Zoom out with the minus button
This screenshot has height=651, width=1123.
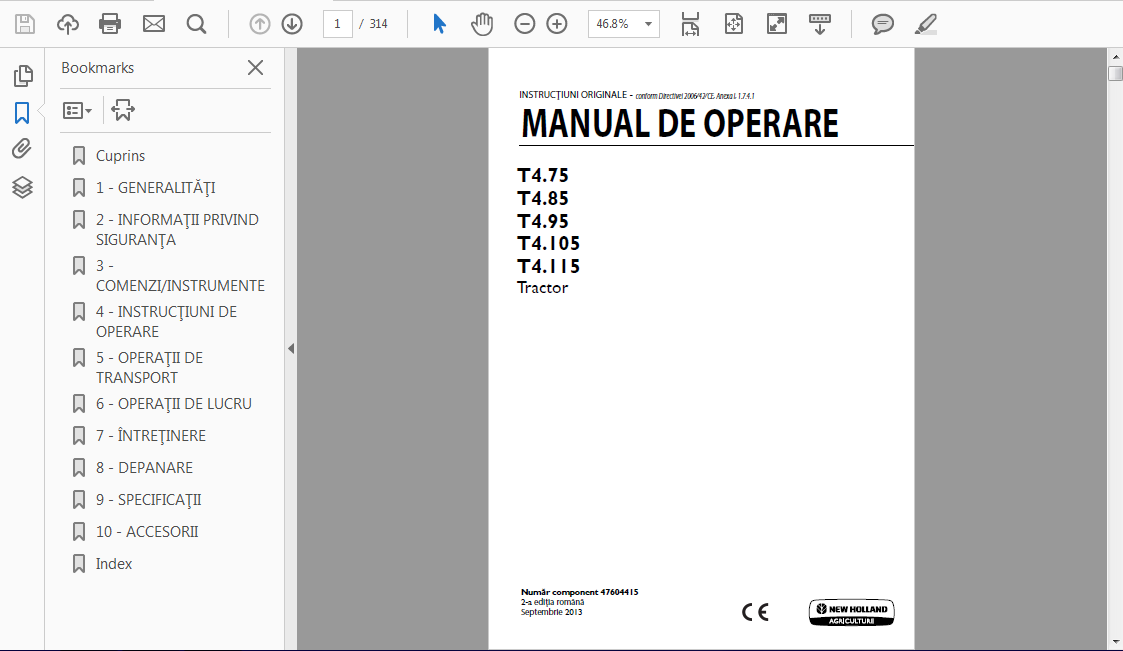[x=524, y=24]
